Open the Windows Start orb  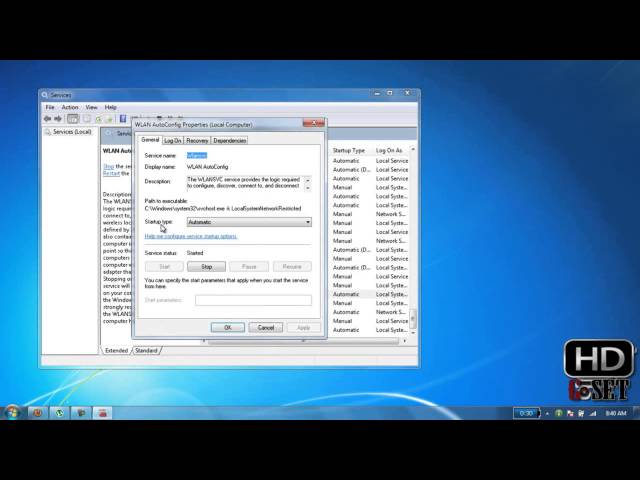pyautogui.click(x=12, y=413)
